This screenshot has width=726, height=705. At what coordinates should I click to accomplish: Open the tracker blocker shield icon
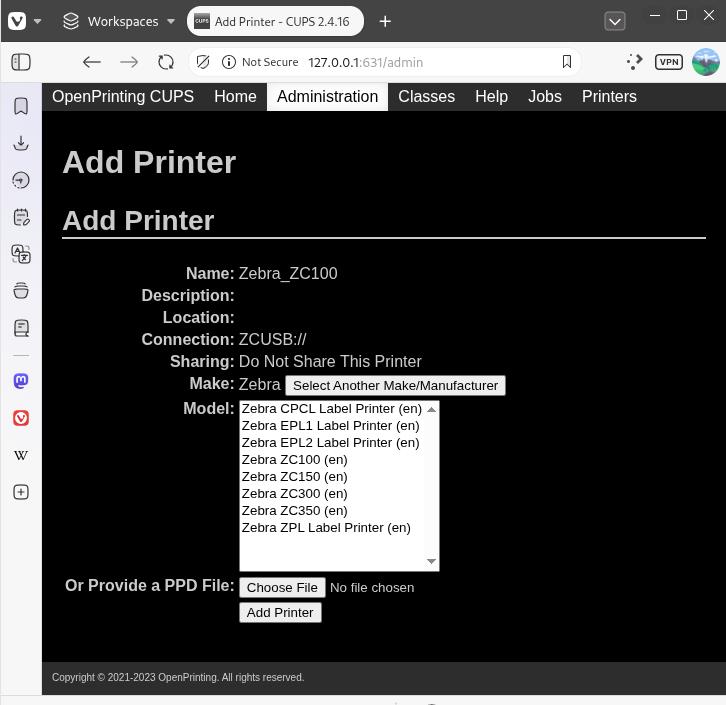coord(203,62)
